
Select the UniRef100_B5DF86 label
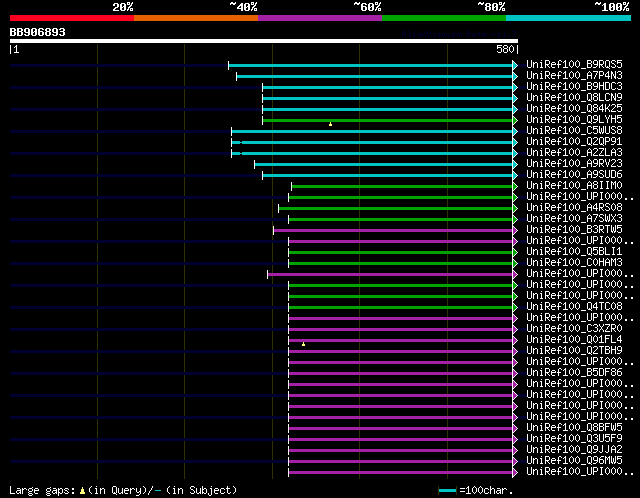pos(574,373)
